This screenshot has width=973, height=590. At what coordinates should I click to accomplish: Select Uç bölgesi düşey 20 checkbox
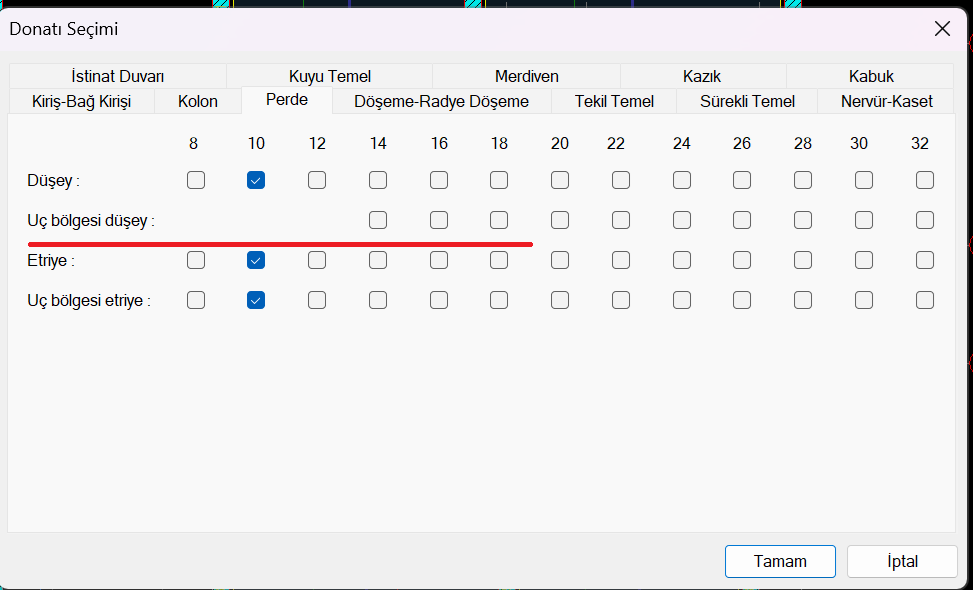[560, 220]
